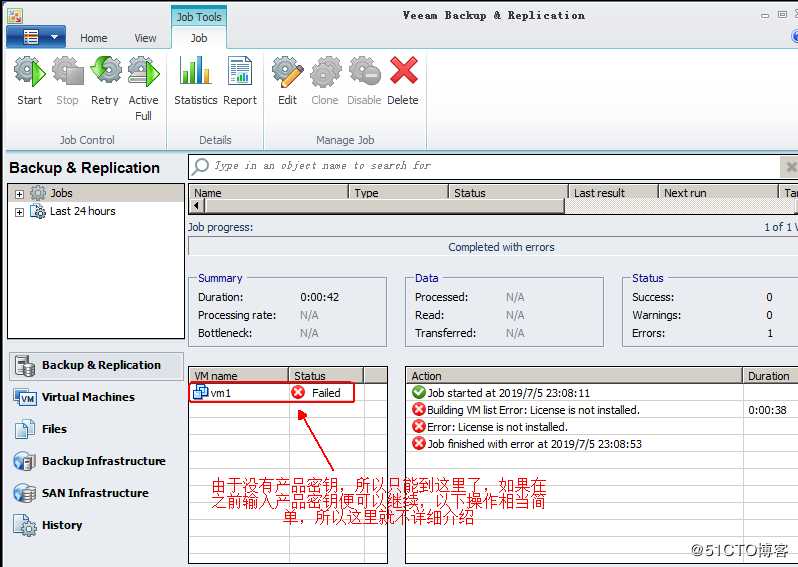Retry the failed job
The image size is (798, 567).
(105, 81)
